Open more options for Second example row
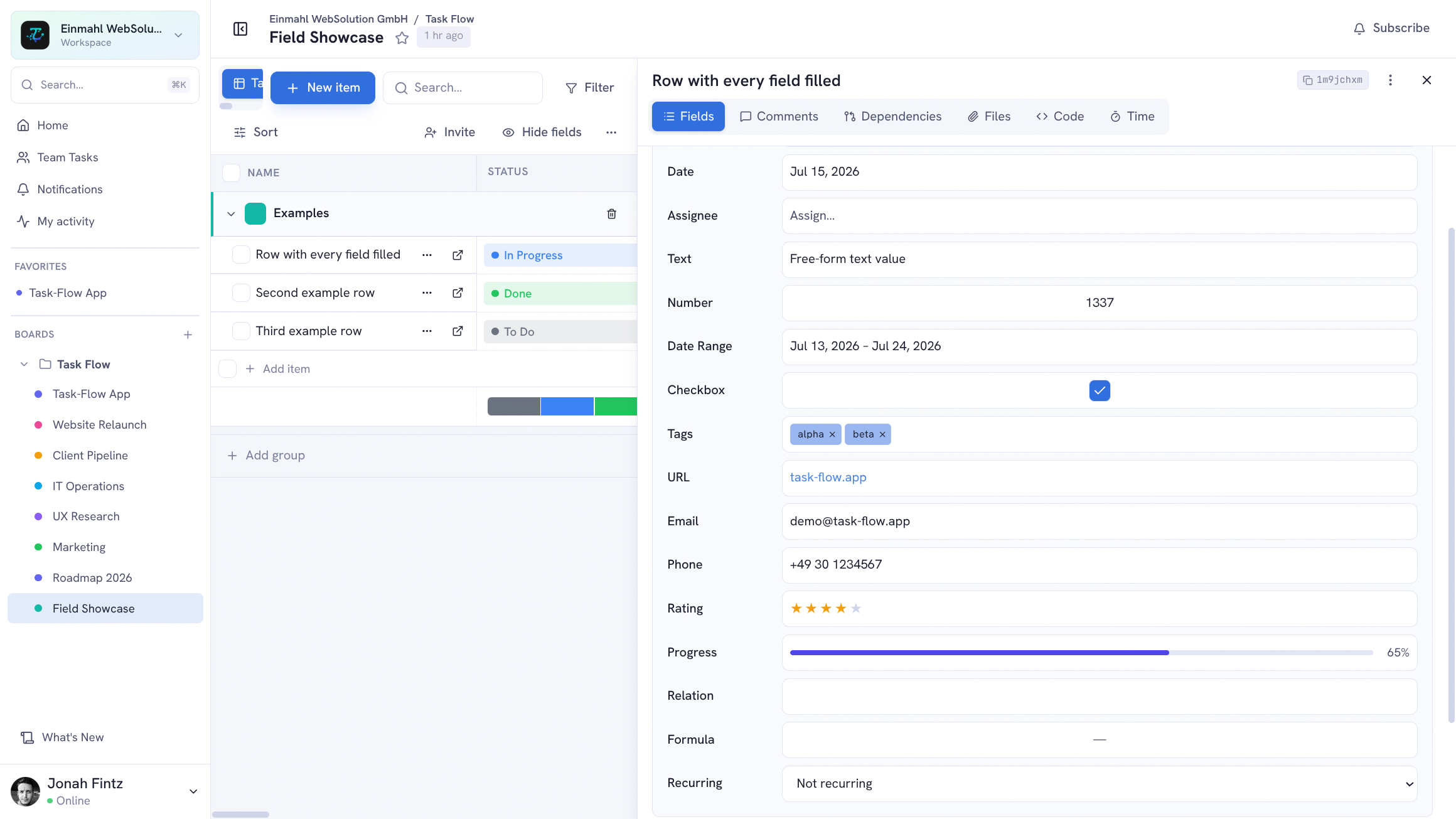This screenshot has height=819, width=1456. [x=427, y=293]
